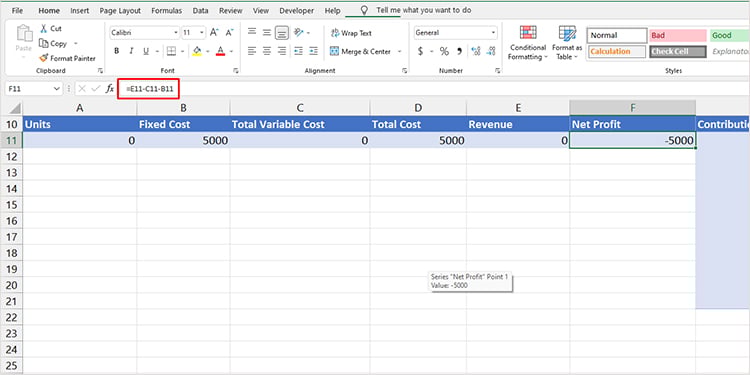The height and width of the screenshot is (375, 750).
Task: Select the column F header
Action: (632, 108)
